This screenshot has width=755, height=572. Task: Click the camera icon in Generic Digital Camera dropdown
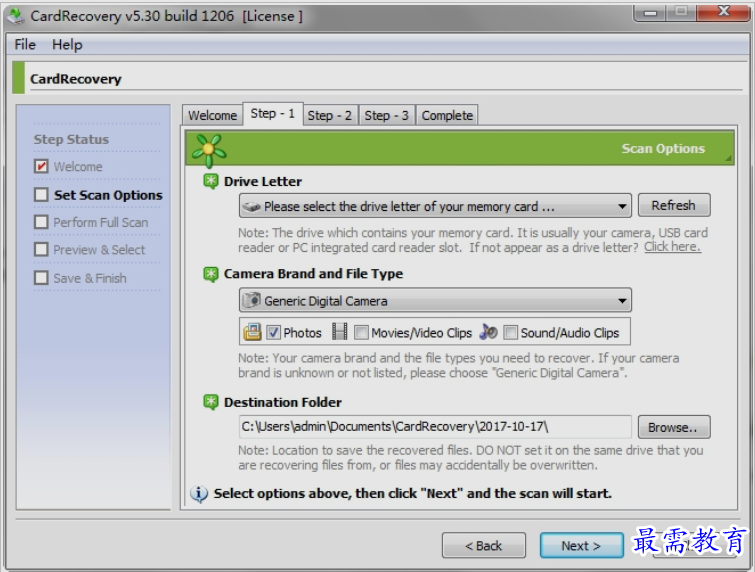tap(251, 300)
